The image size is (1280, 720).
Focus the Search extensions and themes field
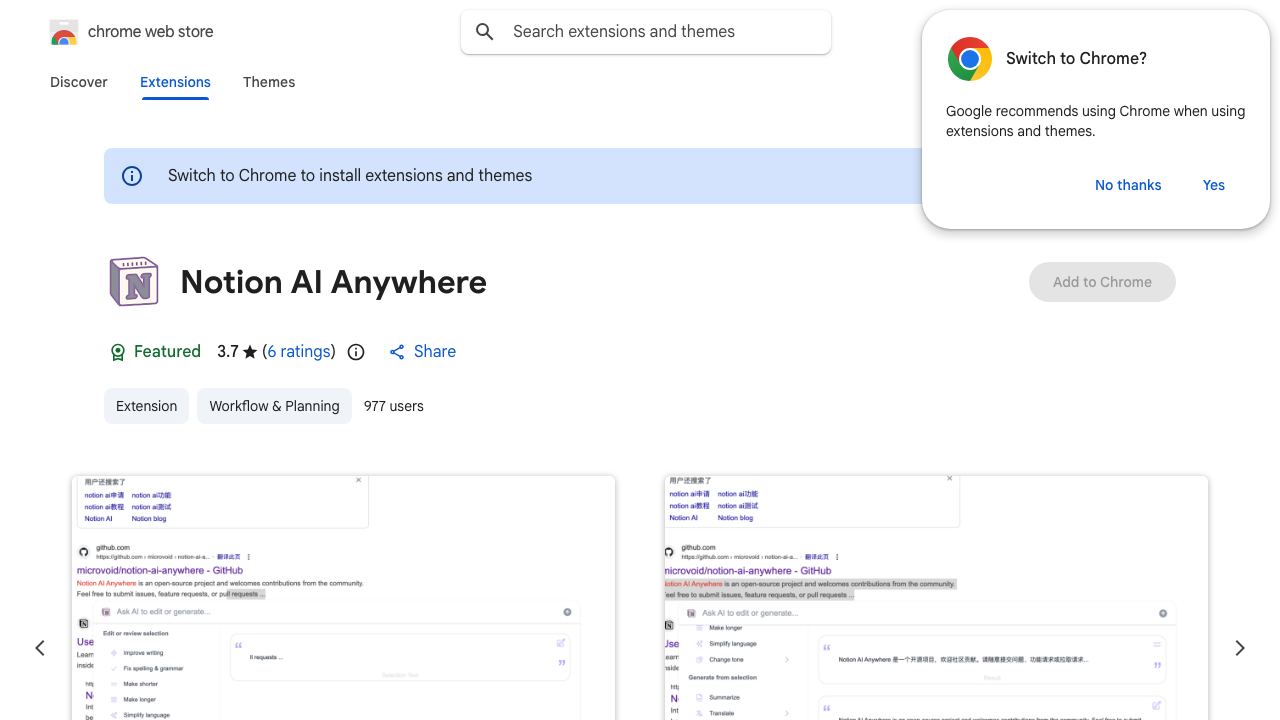[x=646, y=32]
